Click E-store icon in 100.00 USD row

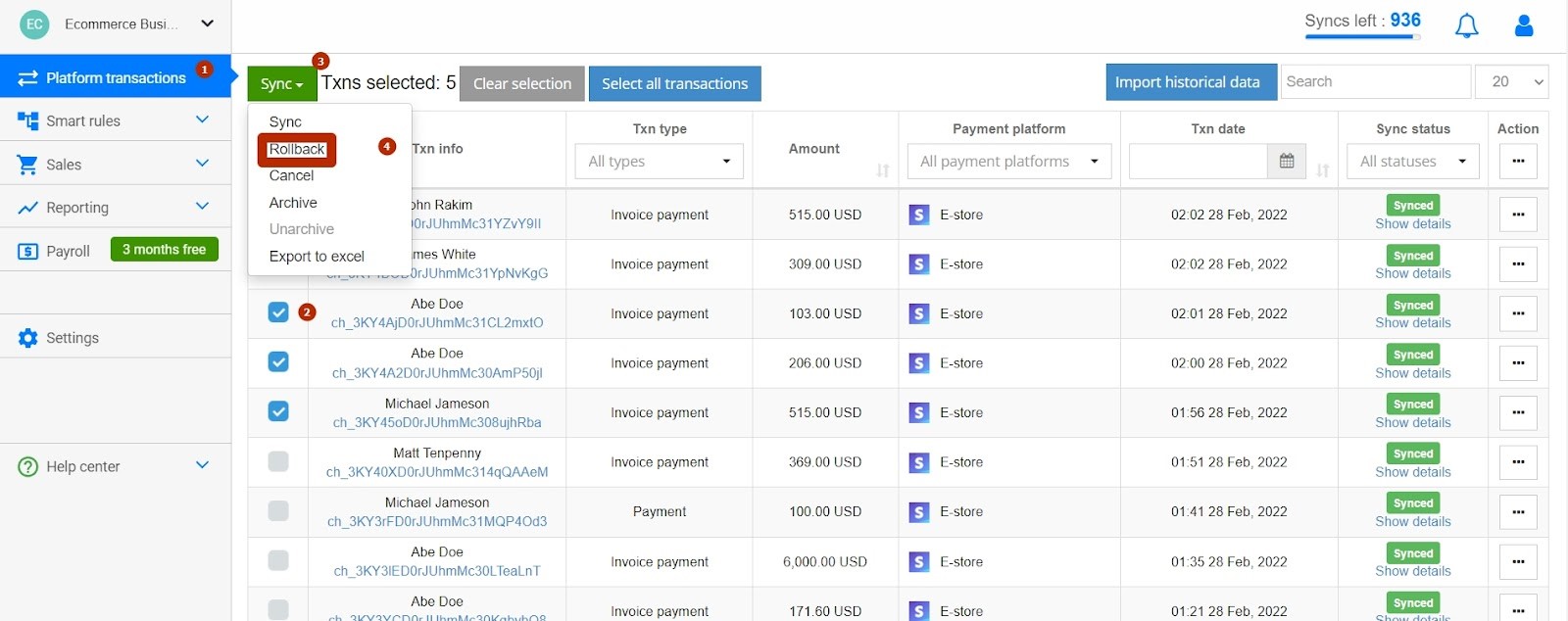[x=918, y=512]
